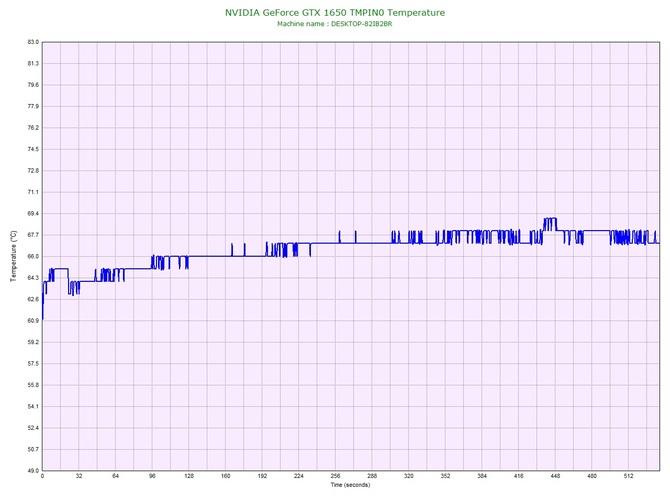Click the 'Temperature (°C)' vertical axis label
This screenshot has width=670, height=502.
13,256
